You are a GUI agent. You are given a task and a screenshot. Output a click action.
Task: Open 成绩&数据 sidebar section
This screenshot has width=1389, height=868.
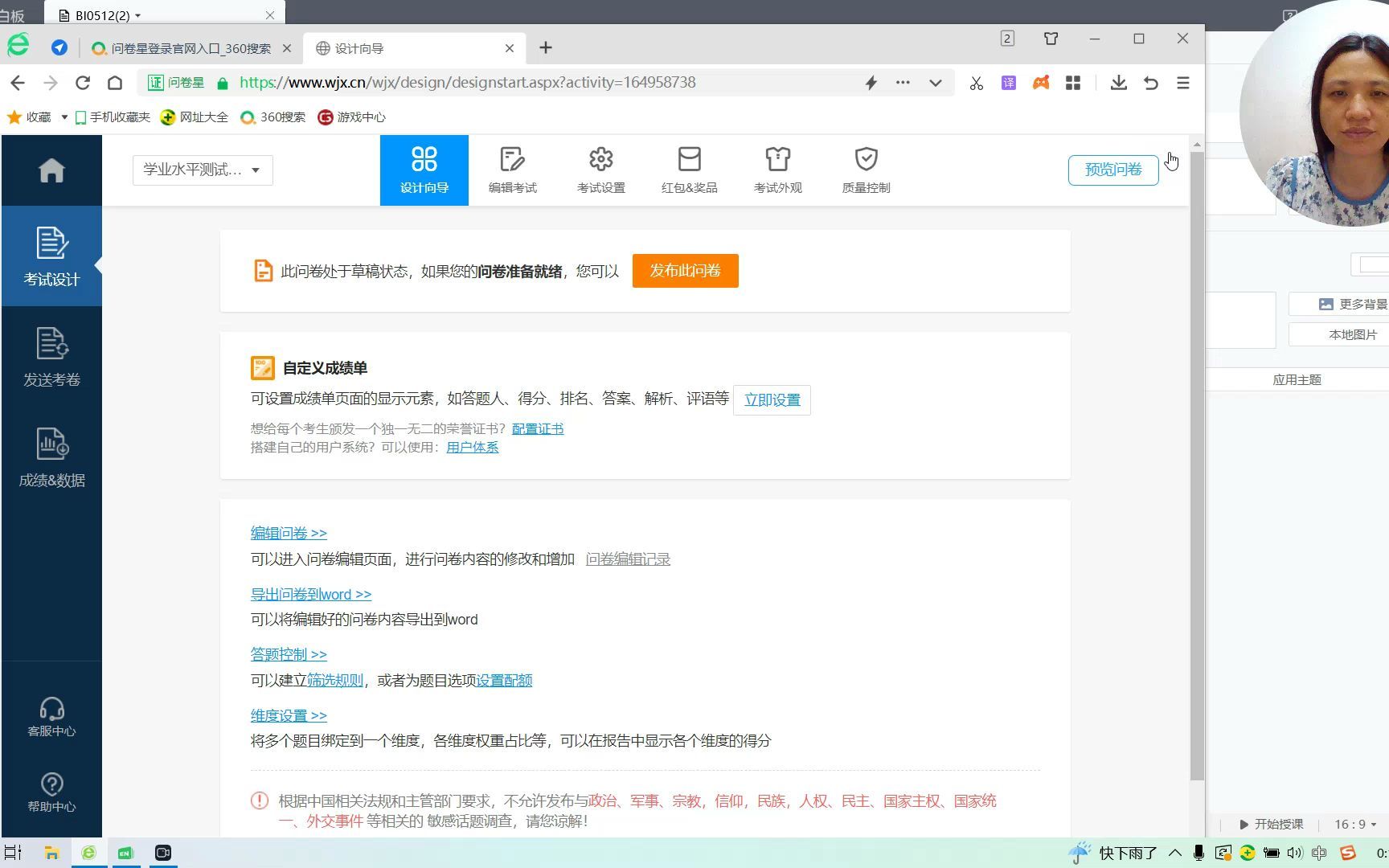51,457
